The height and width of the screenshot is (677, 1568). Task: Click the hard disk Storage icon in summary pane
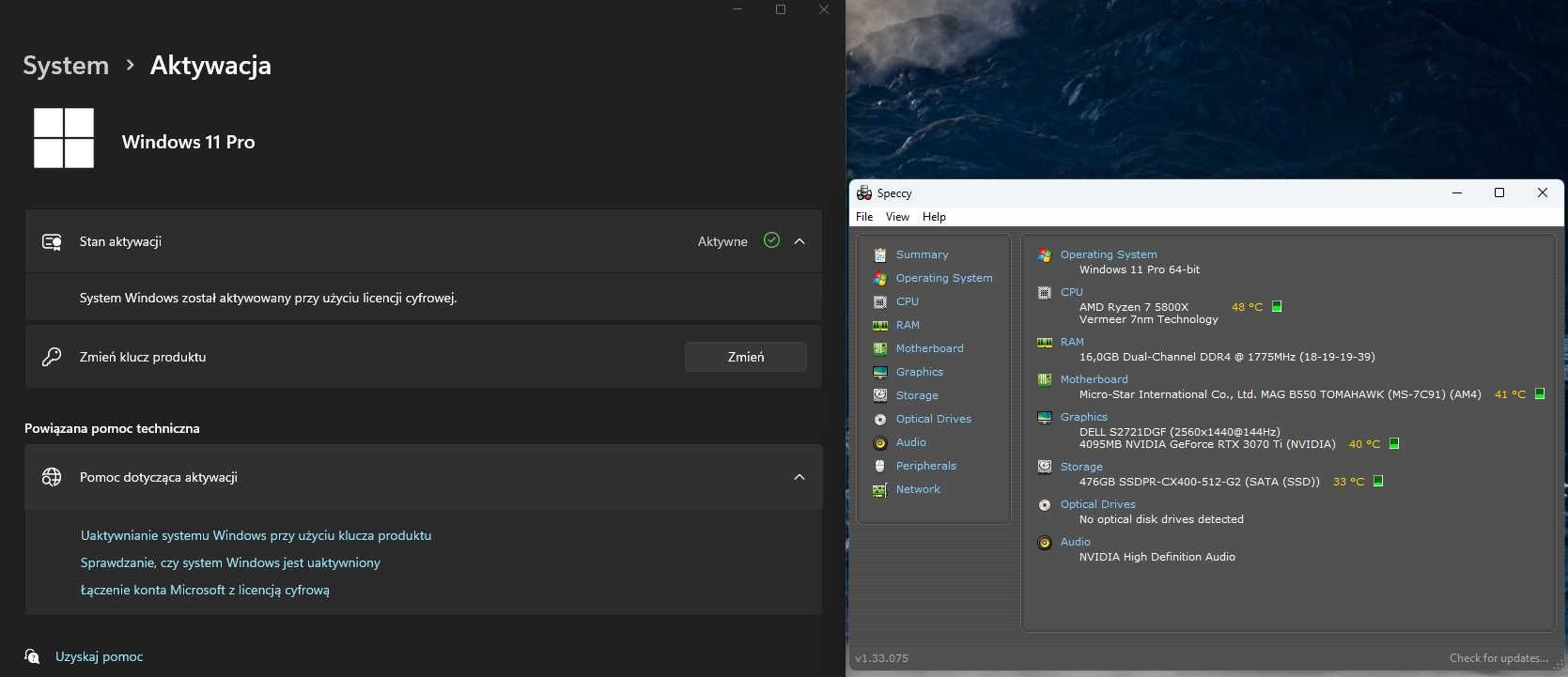tap(1045, 467)
